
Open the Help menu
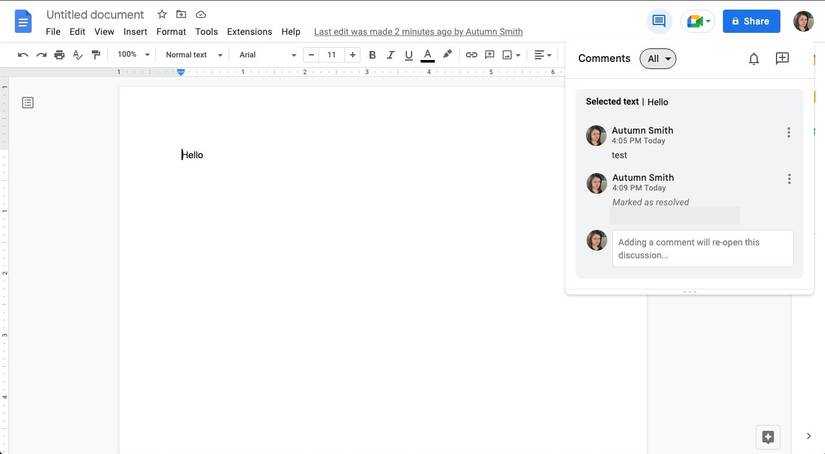click(x=290, y=32)
